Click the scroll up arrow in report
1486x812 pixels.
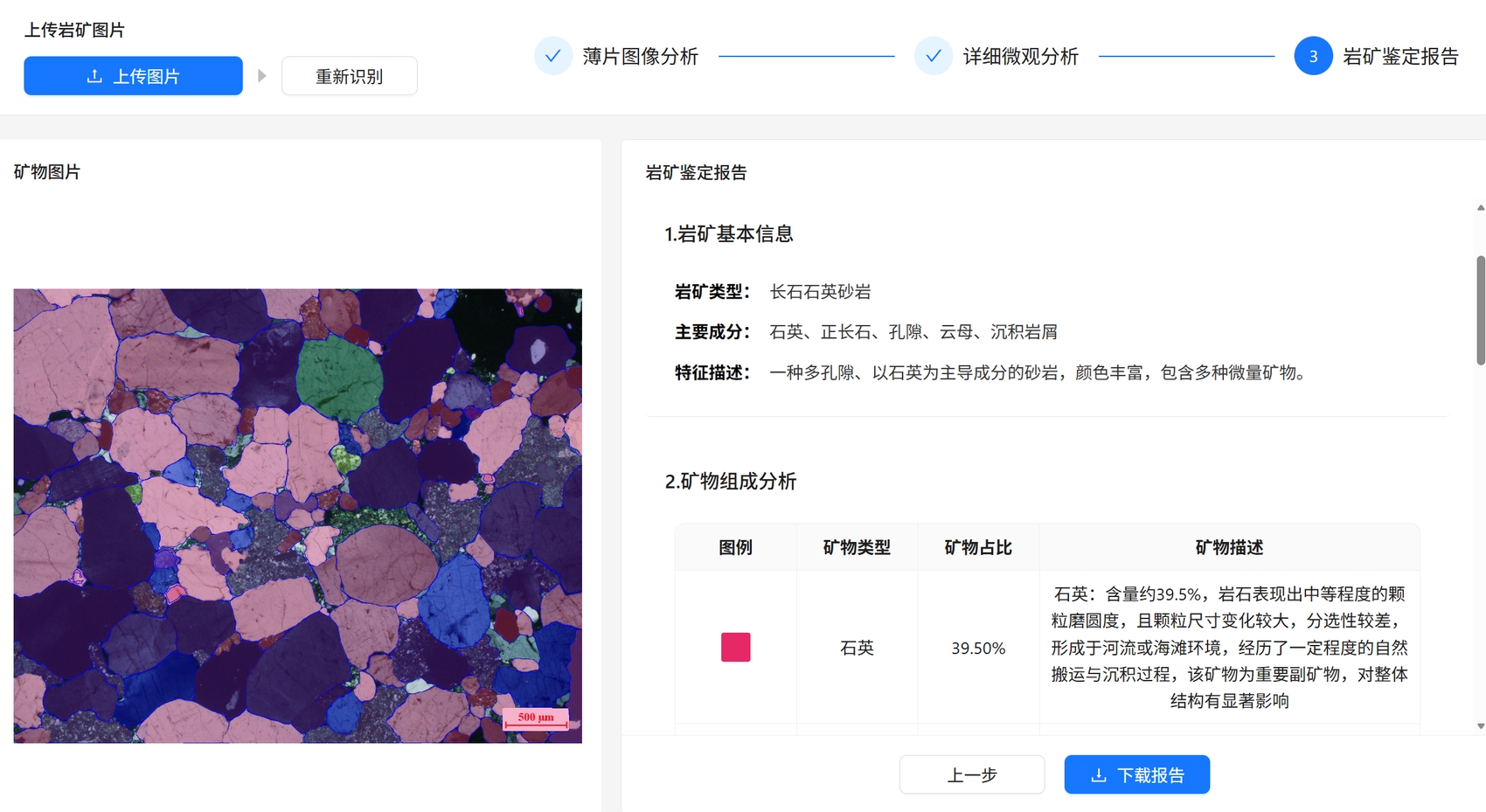[x=1480, y=208]
